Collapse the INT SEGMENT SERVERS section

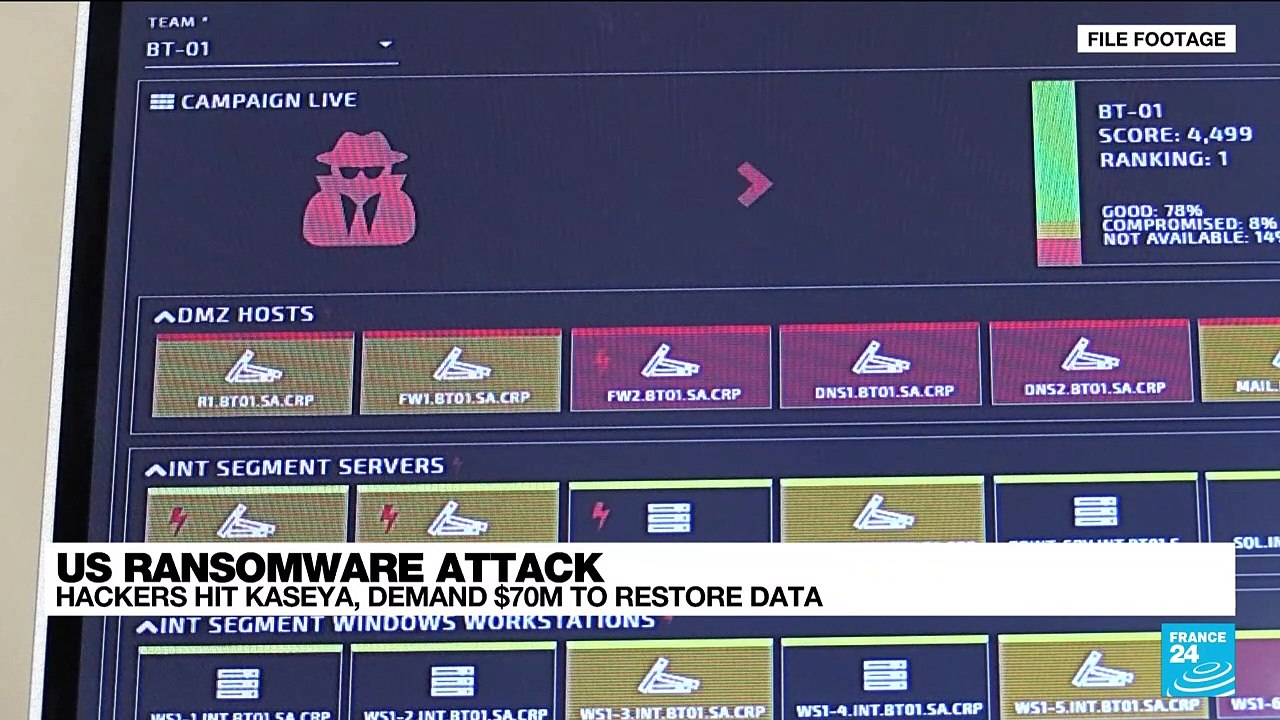[x=155, y=469]
